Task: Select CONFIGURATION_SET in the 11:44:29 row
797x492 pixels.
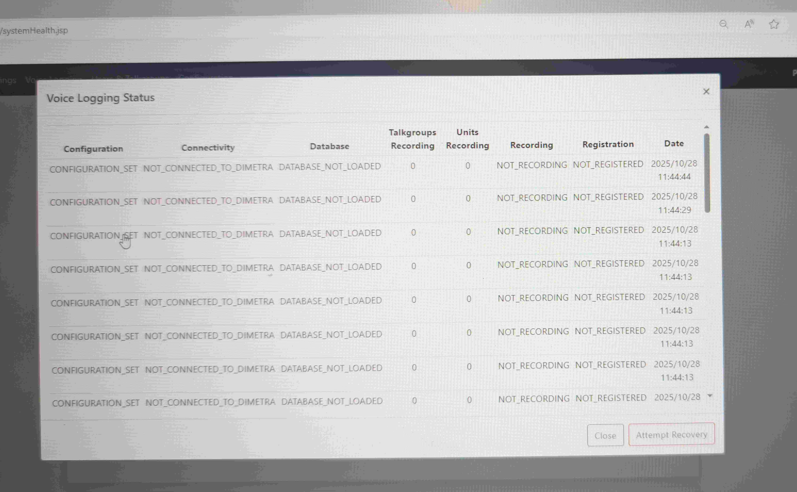Action: click(94, 202)
